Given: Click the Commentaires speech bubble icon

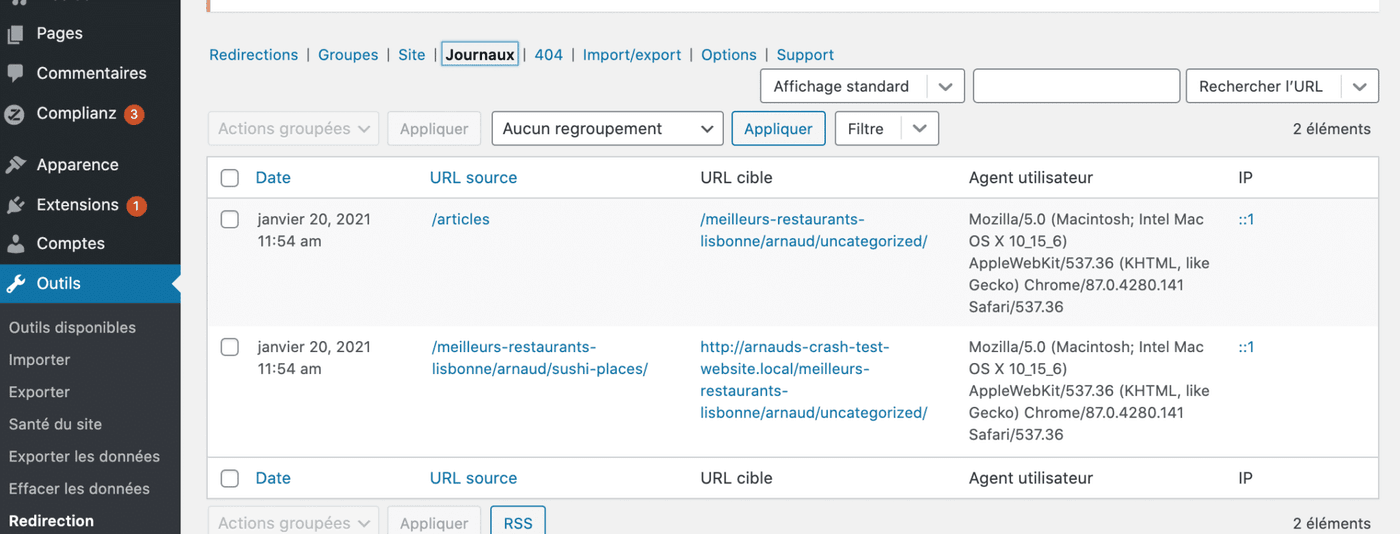Looking at the screenshot, I should pyautogui.click(x=15, y=73).
